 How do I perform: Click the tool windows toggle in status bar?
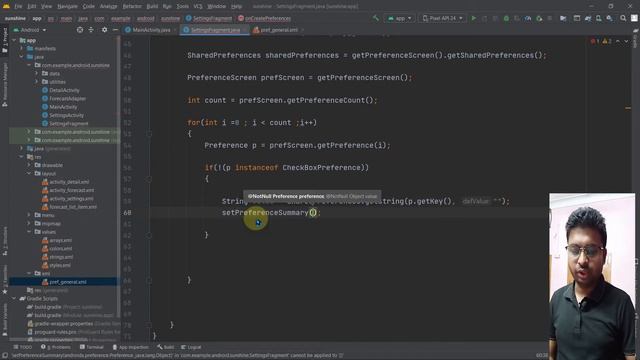(x=5, y=356)
